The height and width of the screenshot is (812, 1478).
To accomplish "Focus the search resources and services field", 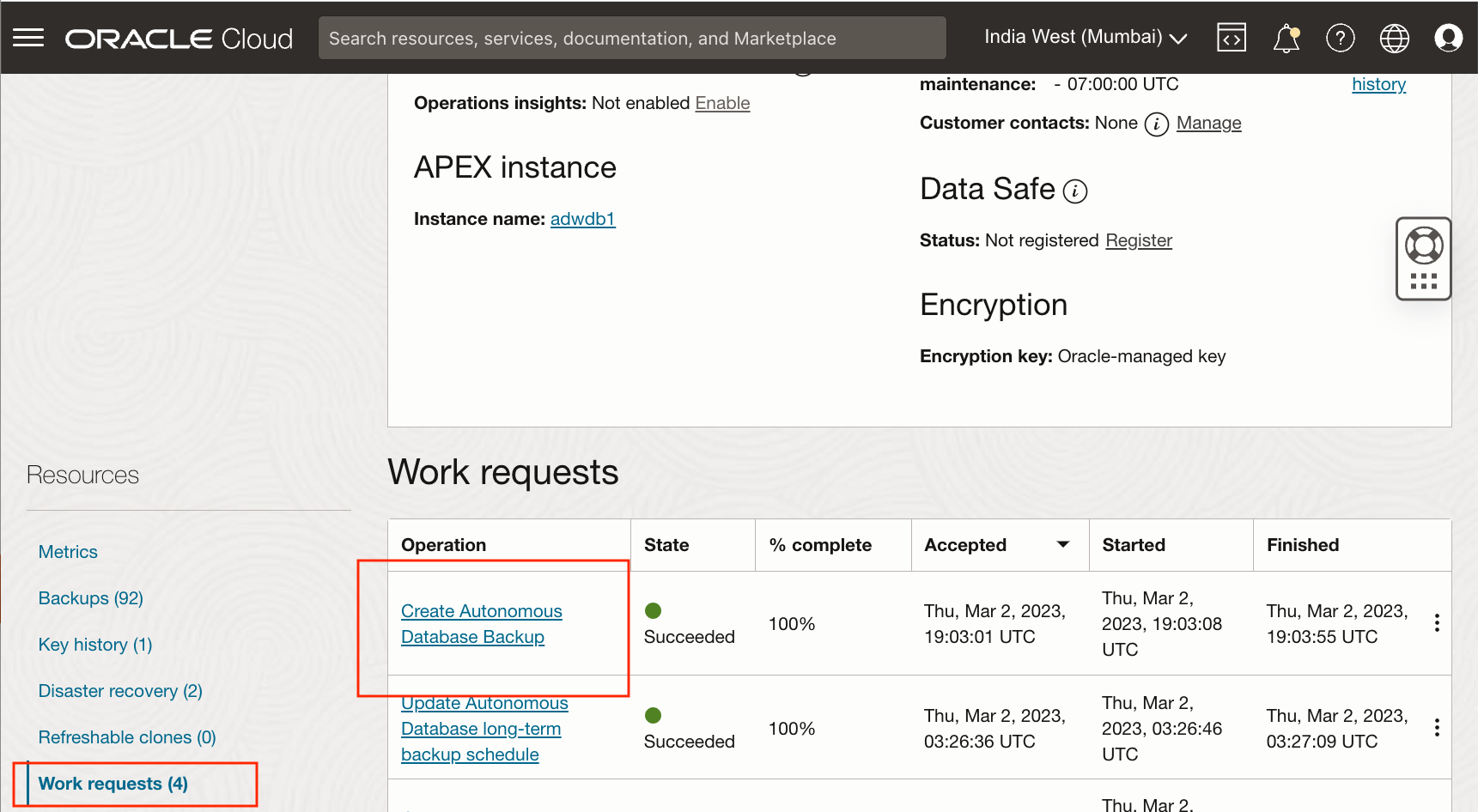I will pyautogui.click(x=632, y=38).
